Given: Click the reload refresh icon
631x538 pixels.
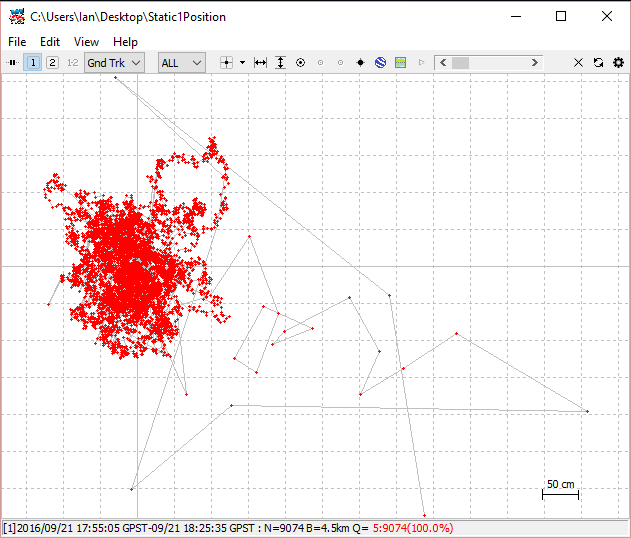Looking at the screenshot, I should point(598,63).
